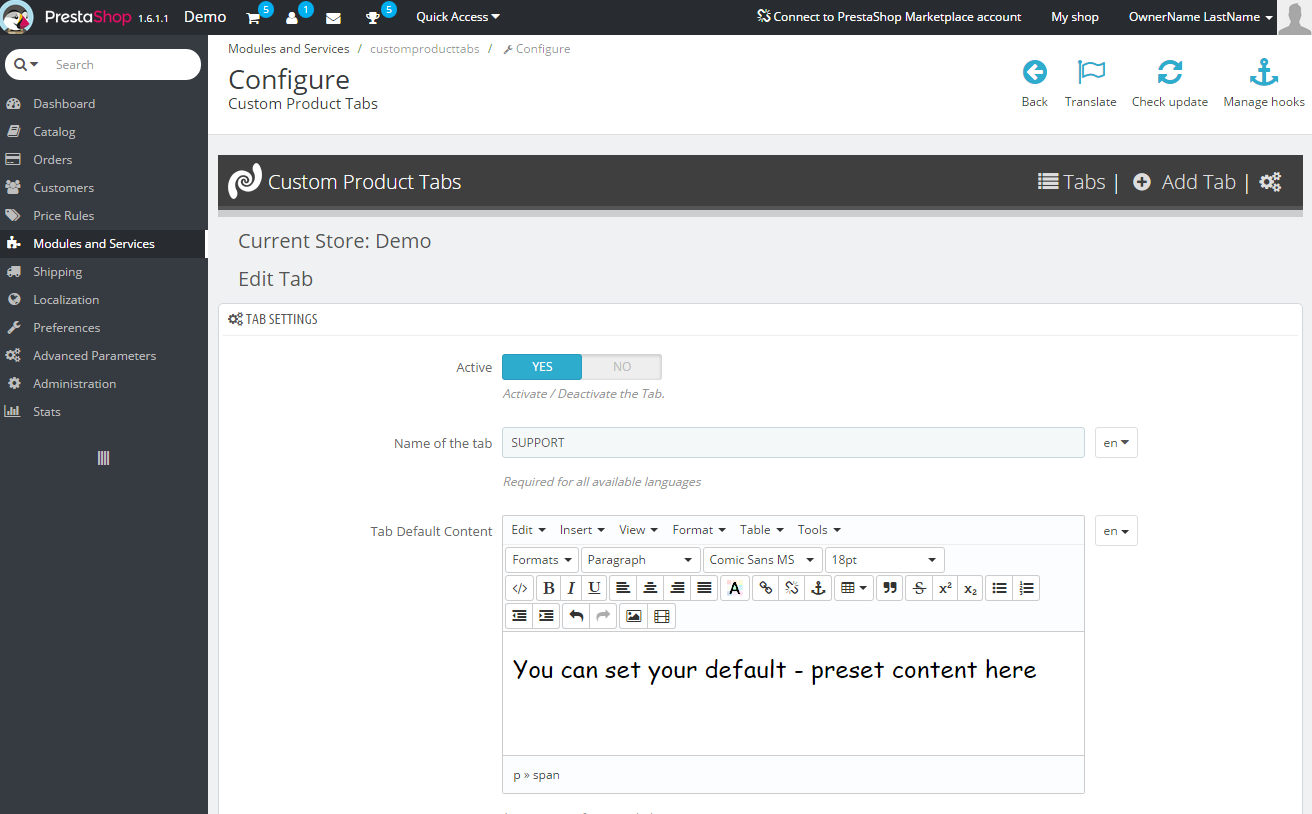Apply strikethrough formatting
The width and height of the screenshot is (1312, 814).
[919, 588]
